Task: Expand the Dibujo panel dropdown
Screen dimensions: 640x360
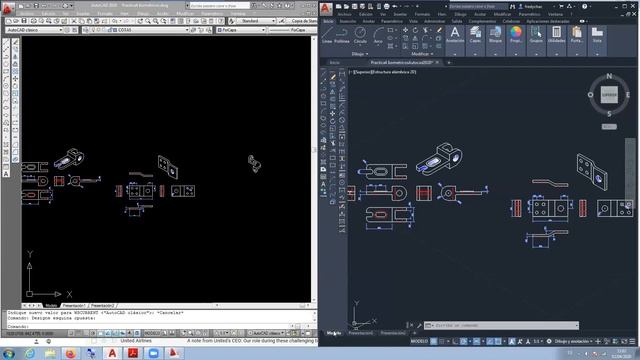Action: 360,54
